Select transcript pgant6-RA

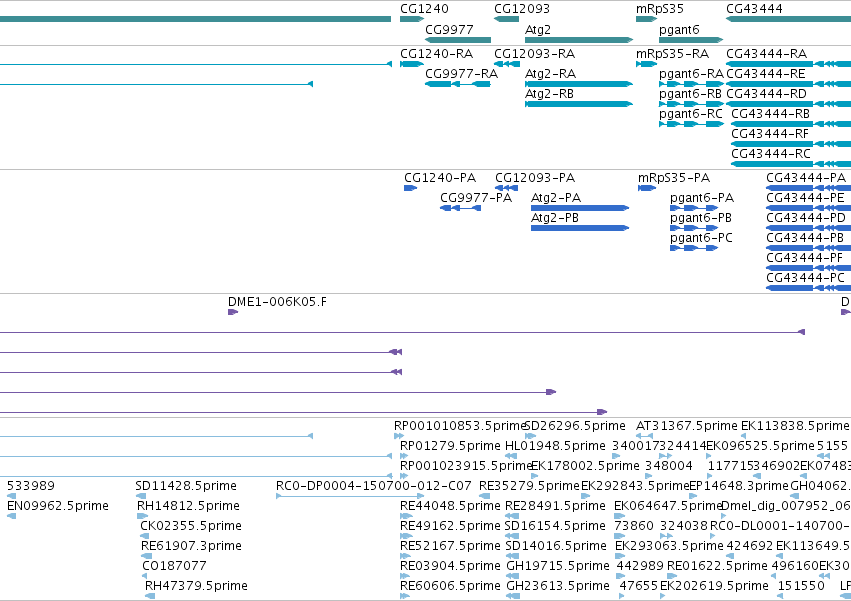[691, 84]
